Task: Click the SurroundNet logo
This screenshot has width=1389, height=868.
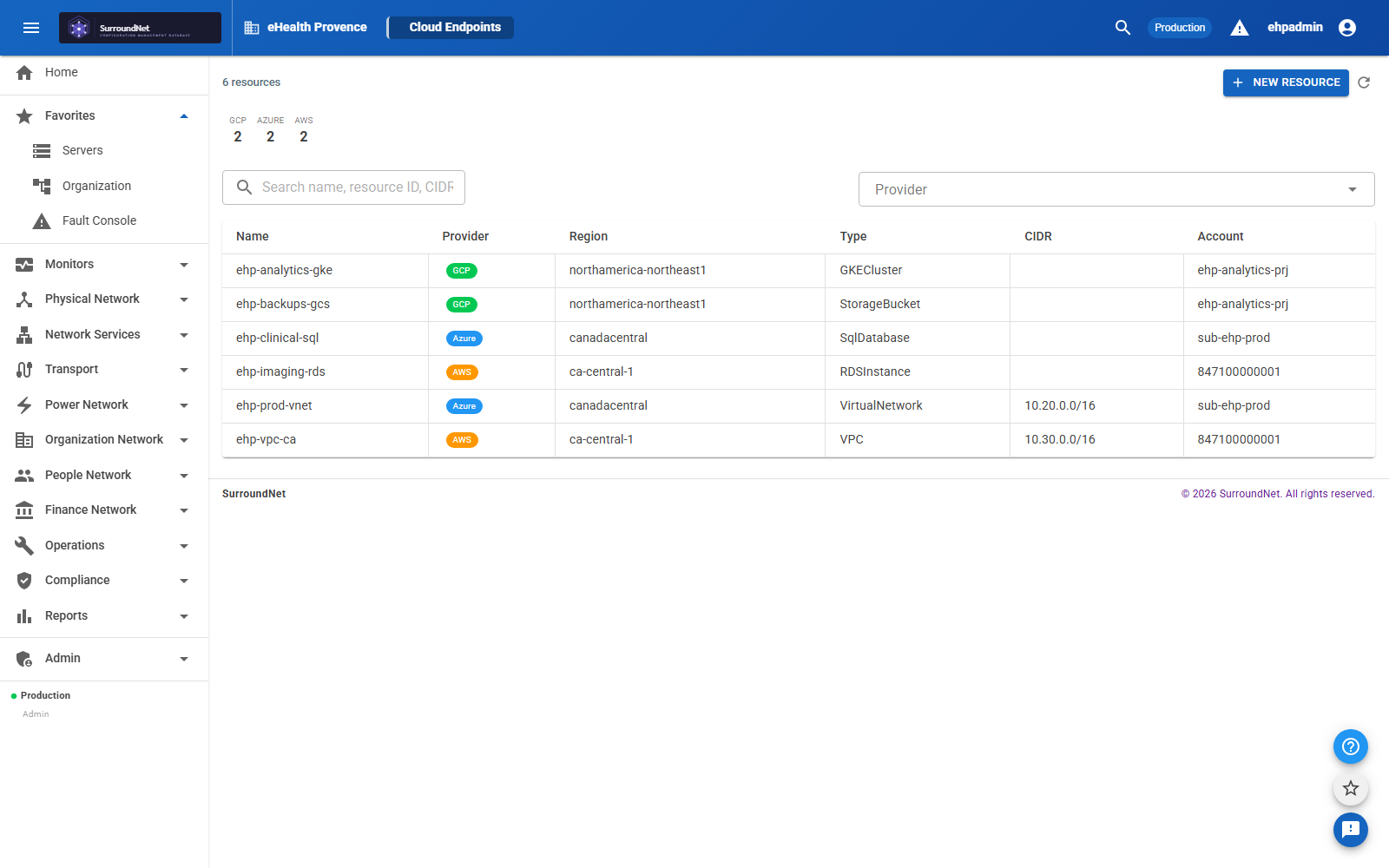Action: 140,28
